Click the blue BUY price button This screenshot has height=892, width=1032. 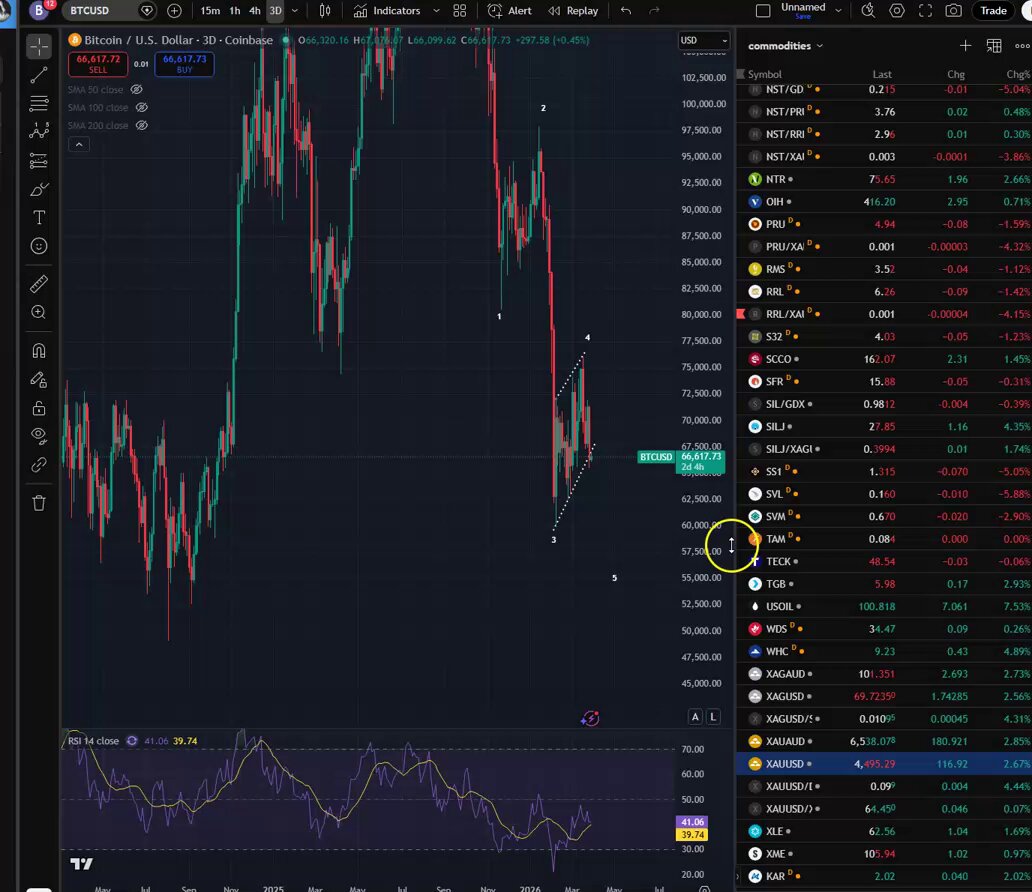184,64
